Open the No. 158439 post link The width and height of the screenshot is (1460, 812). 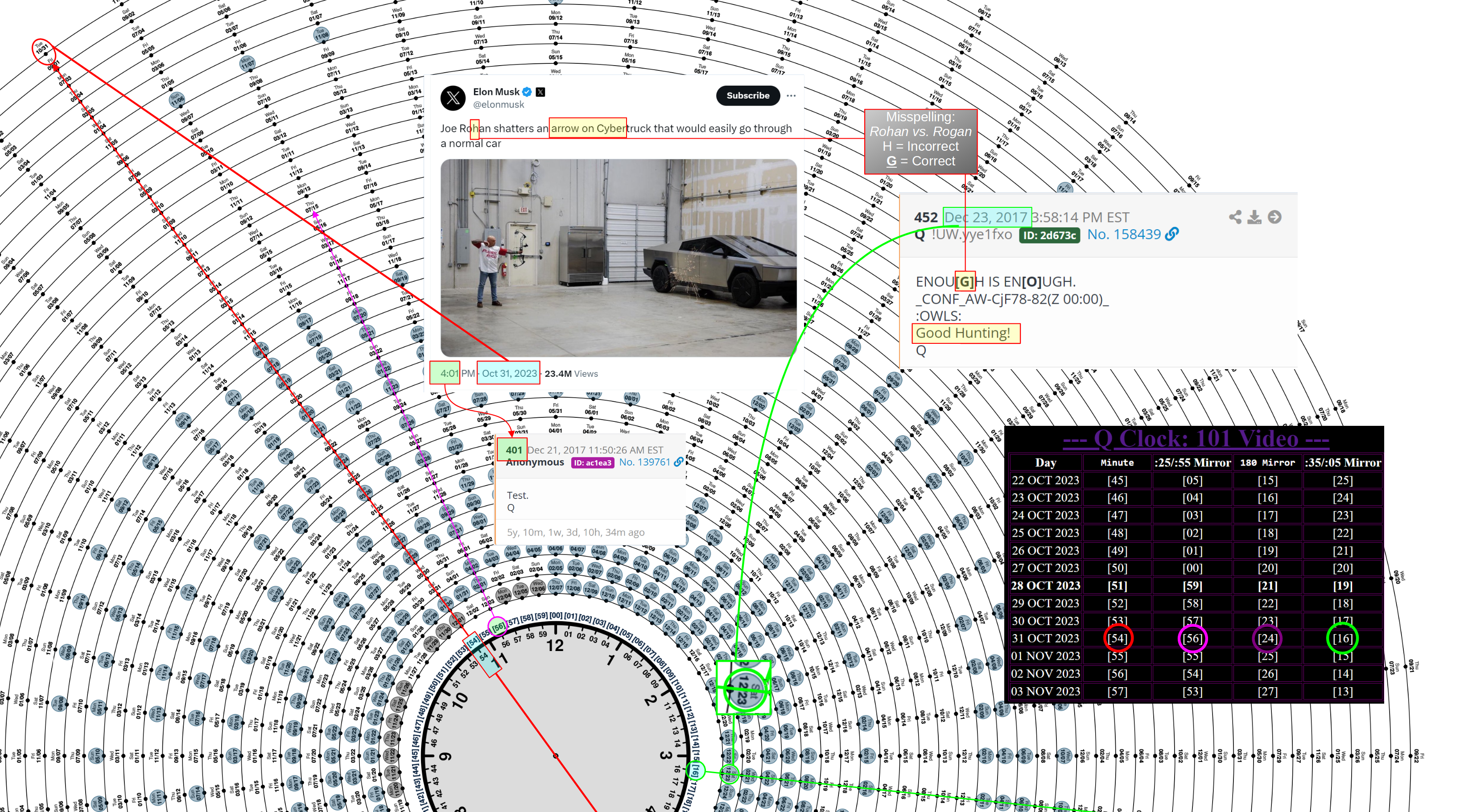pyautogui.click(x=1123, y=235)
